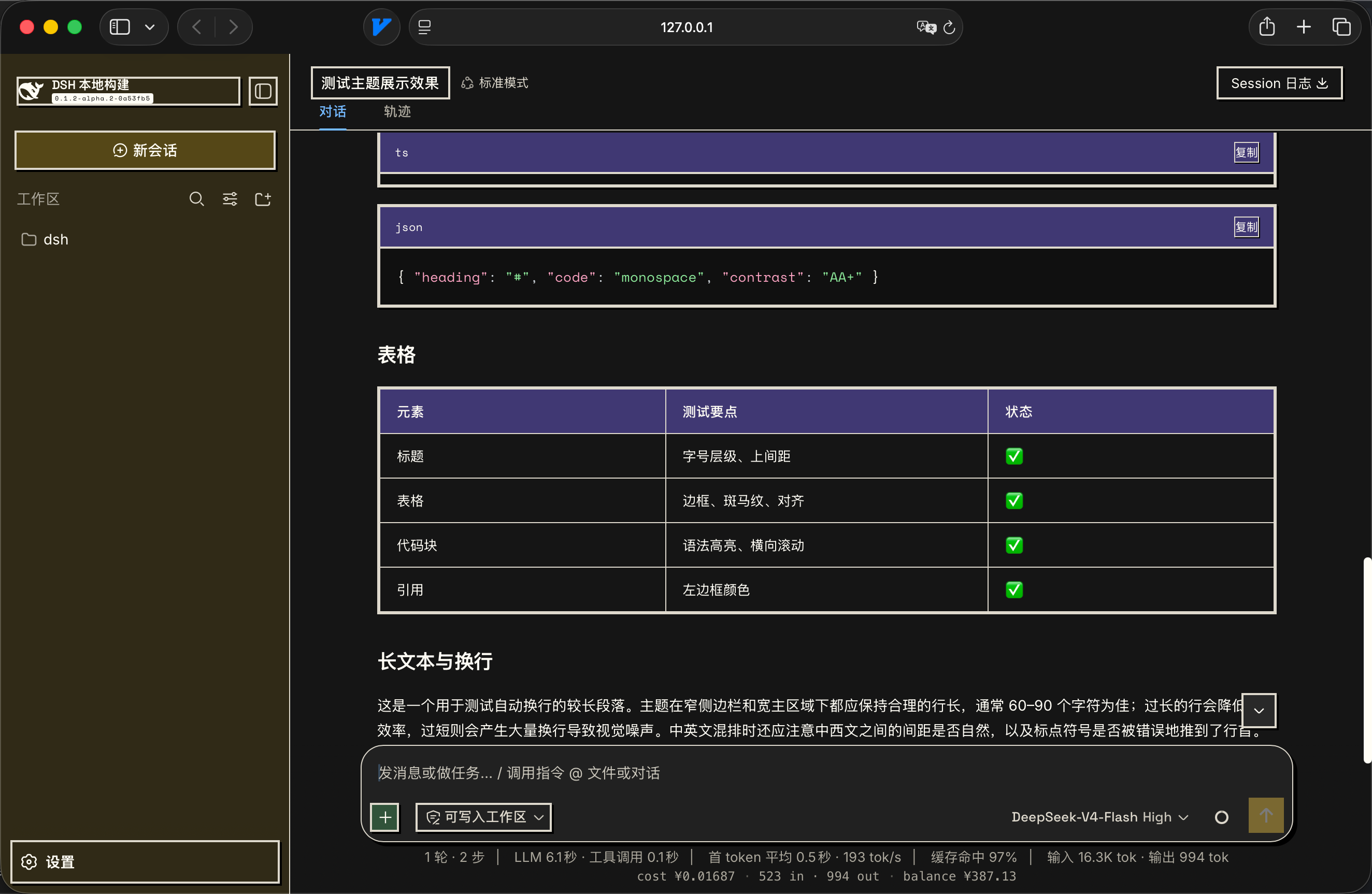Click the 长文本与换行 heading

point(435,661)
